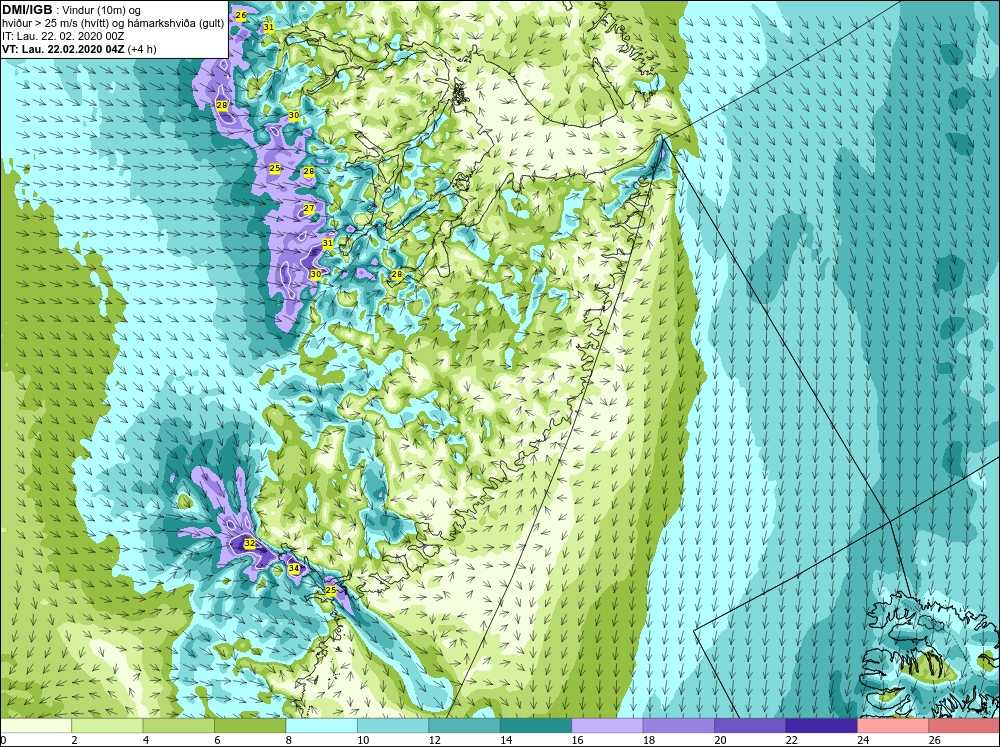Click gust label 31 beside label 26

268,27
